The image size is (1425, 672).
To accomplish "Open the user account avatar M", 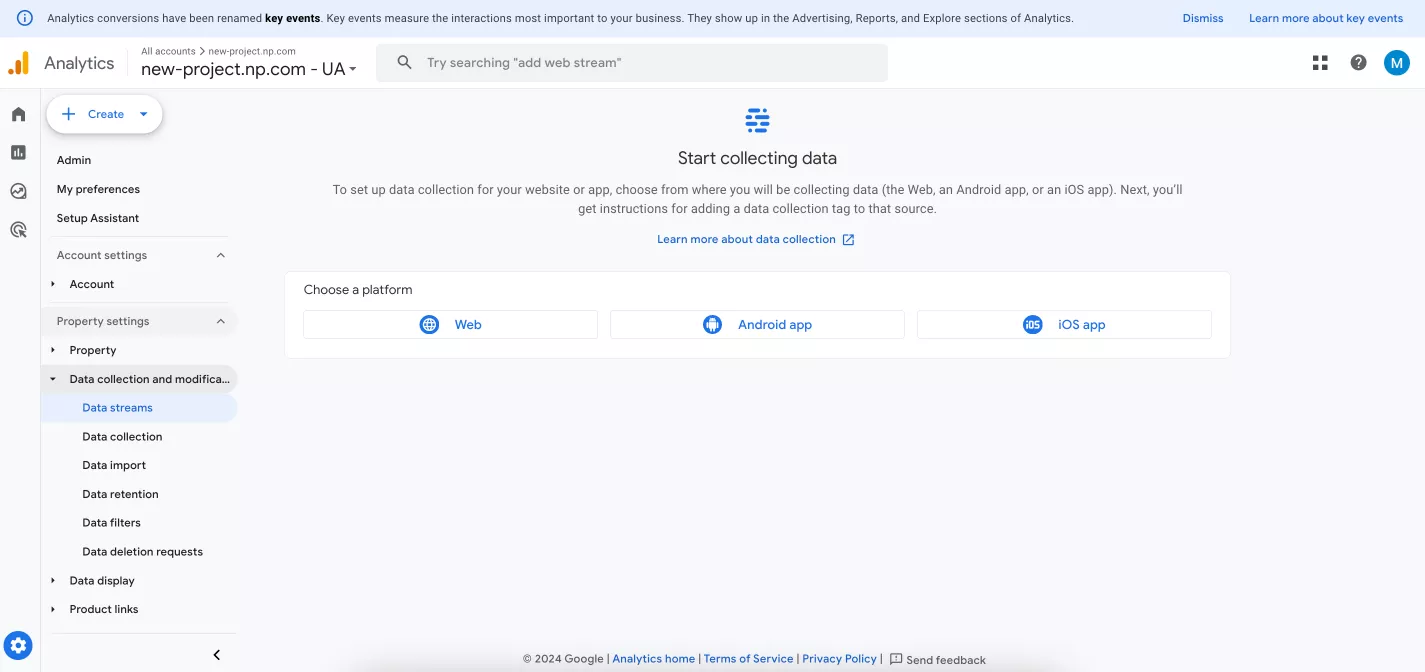I will 1396,63.
